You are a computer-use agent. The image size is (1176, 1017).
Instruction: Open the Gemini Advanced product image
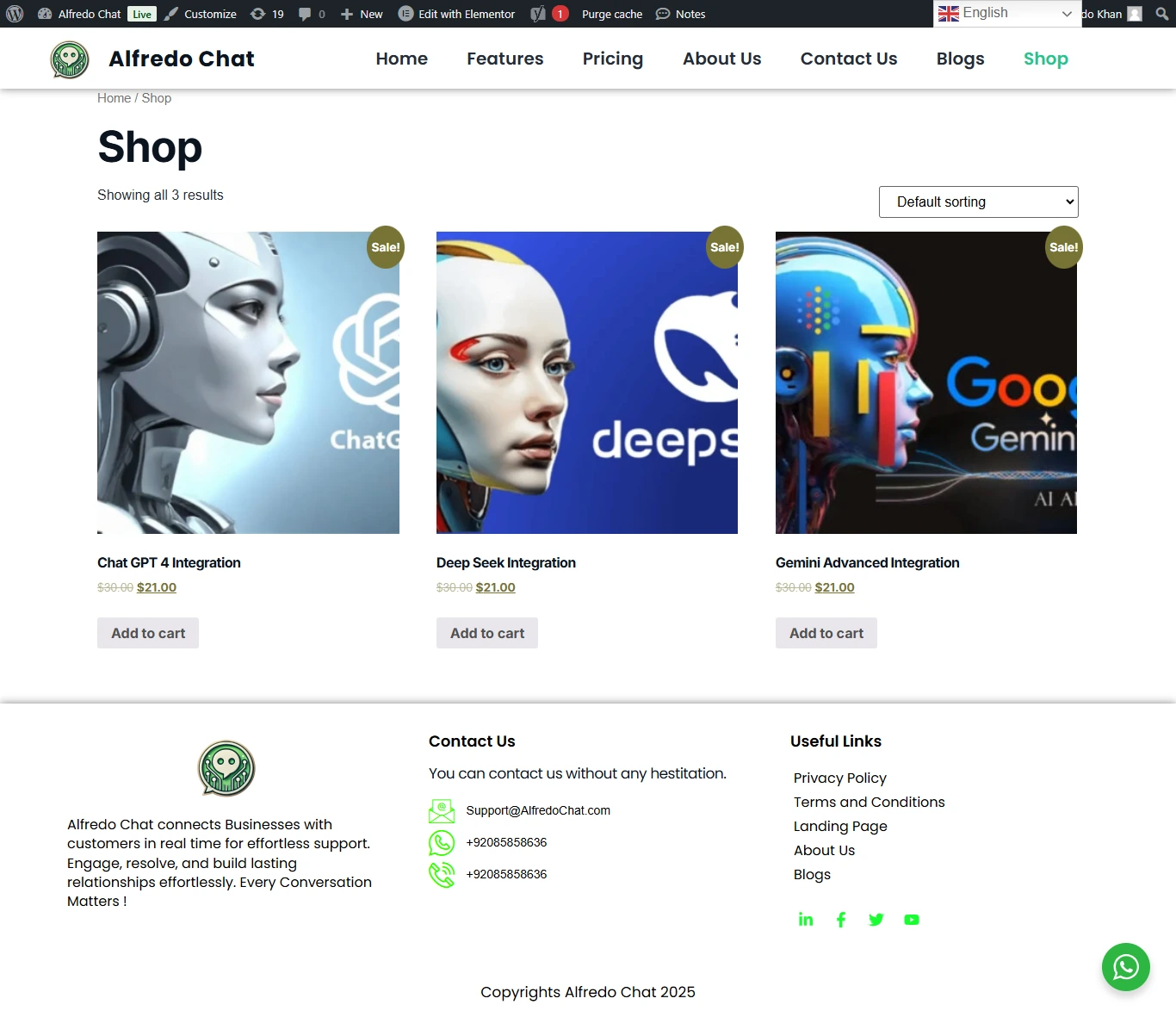tap(926, 382)
